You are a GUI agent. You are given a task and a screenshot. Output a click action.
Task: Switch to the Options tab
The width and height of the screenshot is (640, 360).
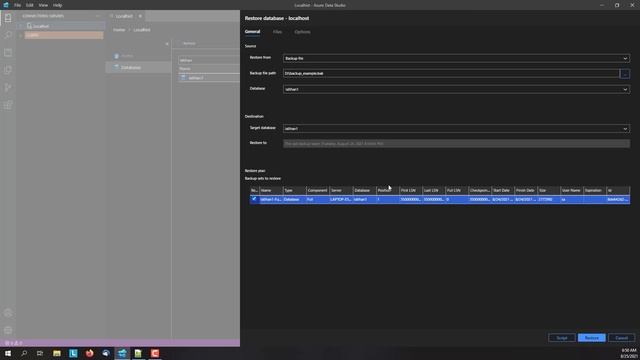[302, 31]
